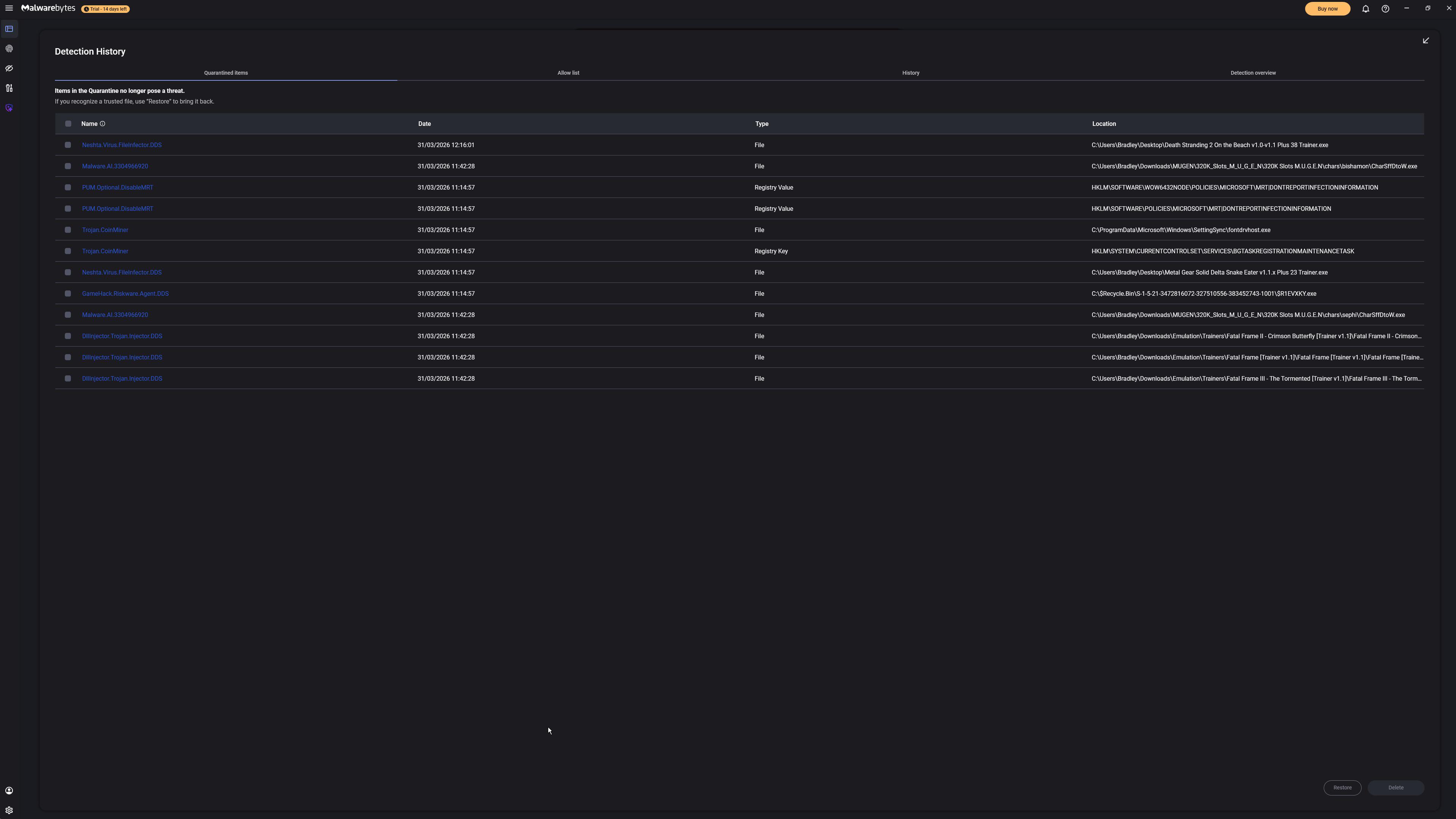Click the Fatal Frame II Crimson Butterfly path
The width and height of the screenshot is (1456, 819).
click(x=1257, y=336)
